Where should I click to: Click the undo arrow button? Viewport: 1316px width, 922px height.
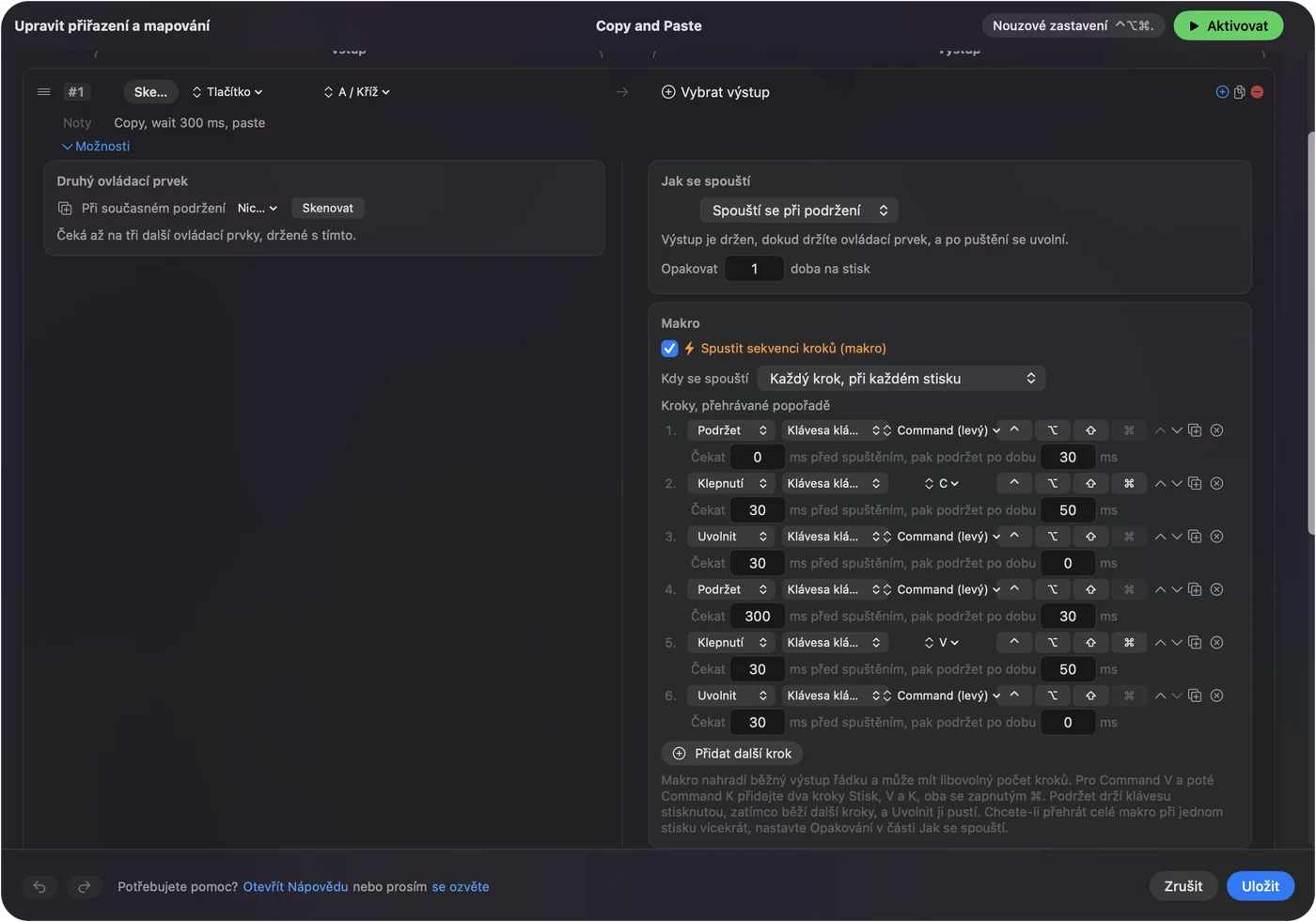(39, 886)
